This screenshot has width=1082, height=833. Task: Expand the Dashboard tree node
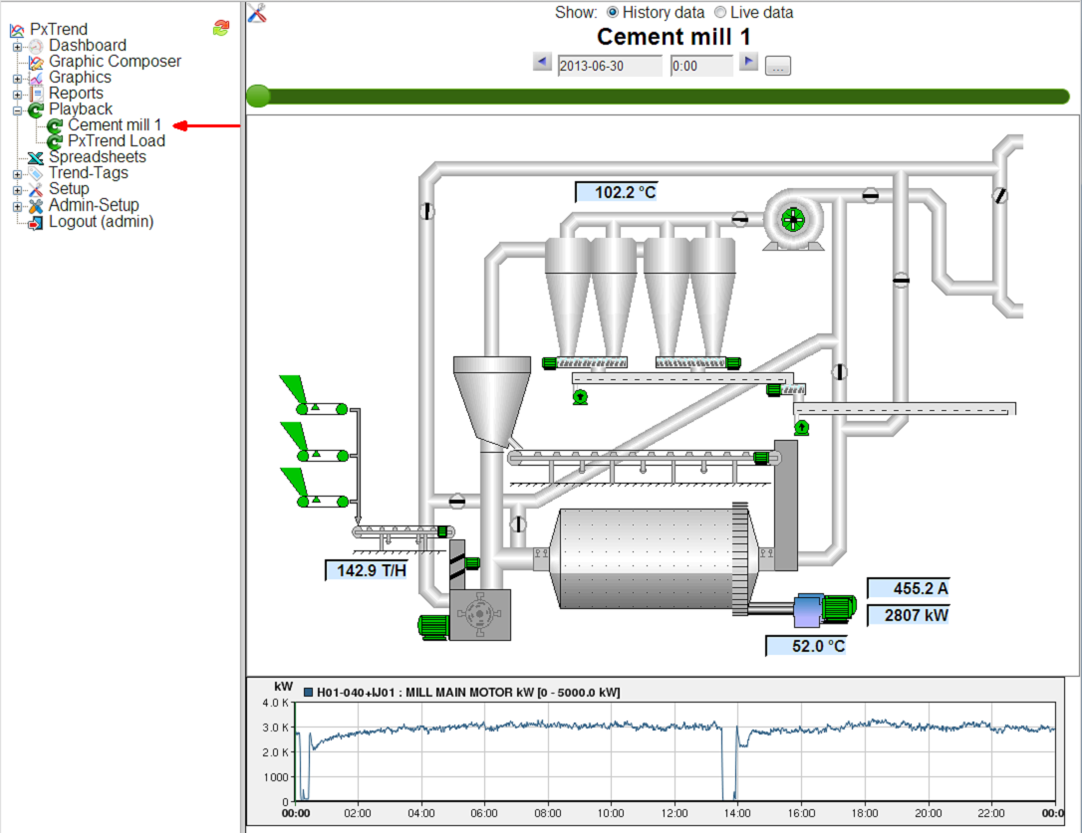(17, 46)
